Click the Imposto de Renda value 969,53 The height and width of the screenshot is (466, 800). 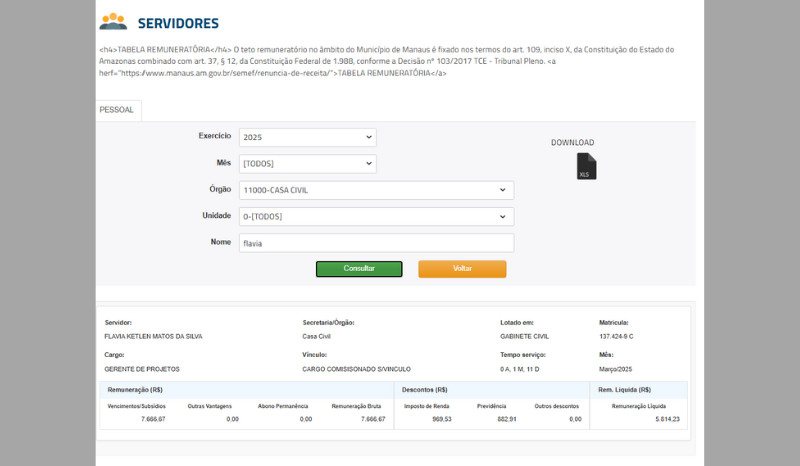441,419
